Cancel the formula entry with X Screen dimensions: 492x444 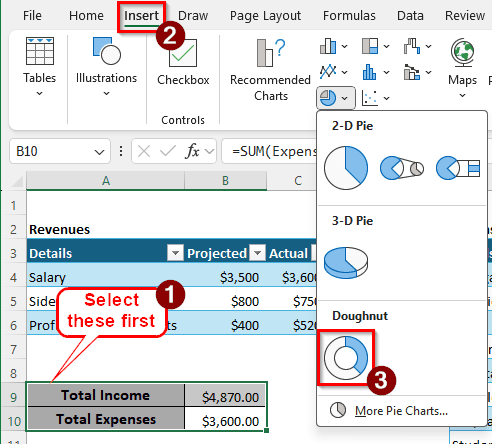144,152
